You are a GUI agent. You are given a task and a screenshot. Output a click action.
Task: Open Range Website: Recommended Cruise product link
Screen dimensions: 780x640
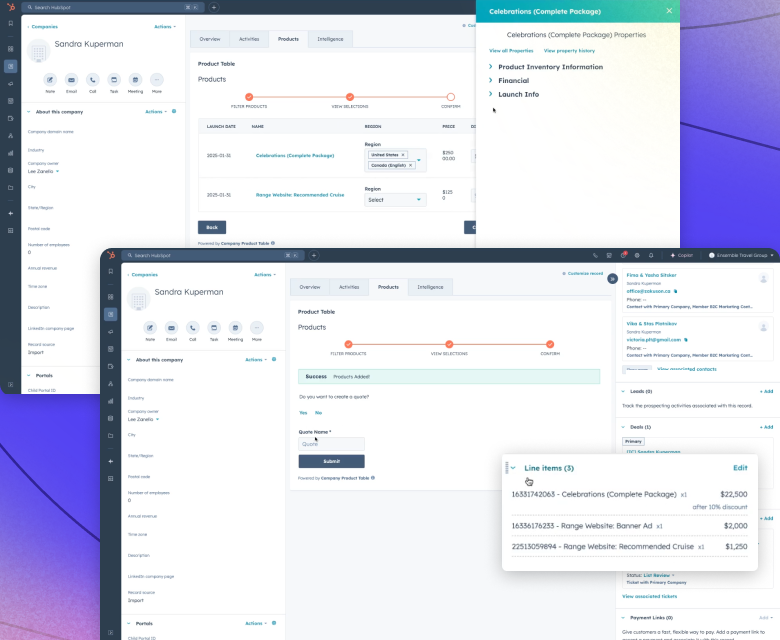click(x=300, y=195)
